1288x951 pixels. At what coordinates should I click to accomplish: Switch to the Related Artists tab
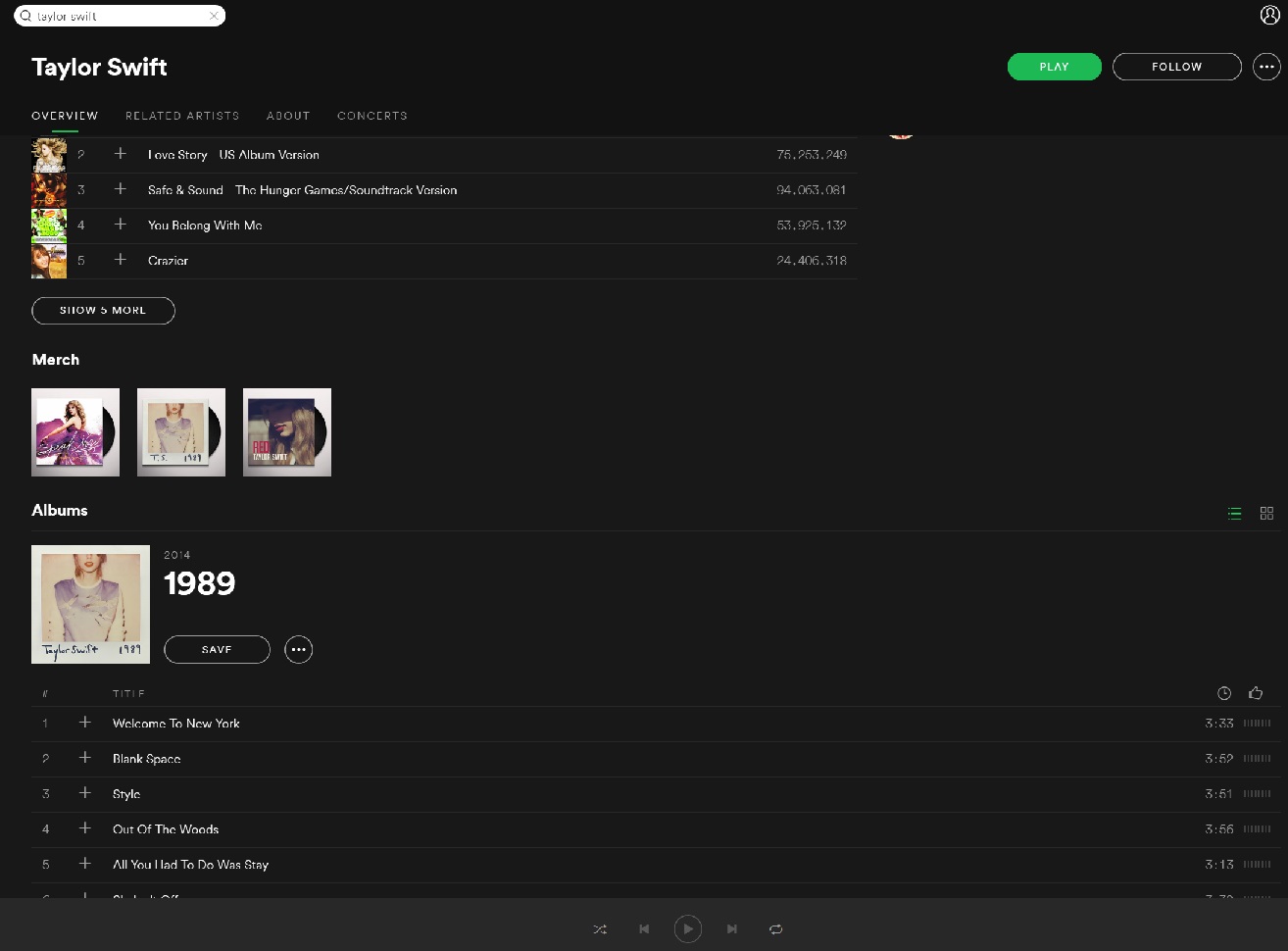tap(182, 116)
